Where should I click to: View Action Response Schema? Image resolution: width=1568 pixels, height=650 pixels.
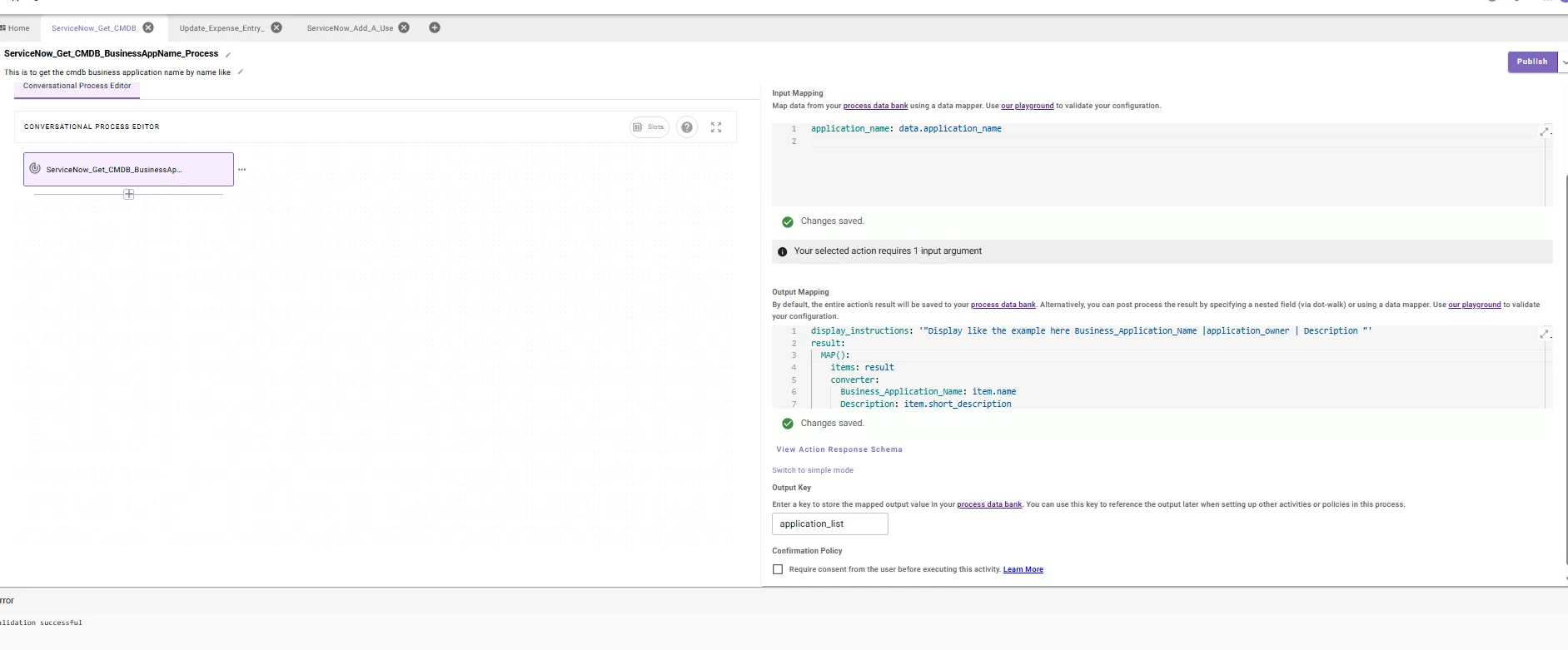pyautogui.click(x=839, y=449)
